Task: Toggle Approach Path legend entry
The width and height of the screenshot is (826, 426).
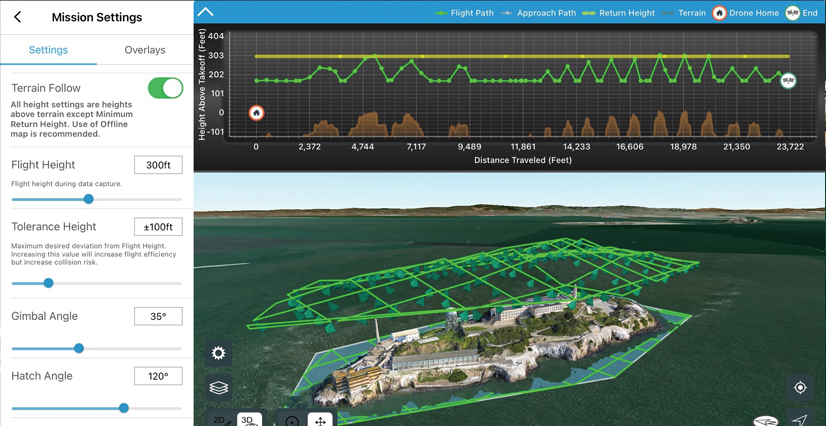Action: (538, 13)
